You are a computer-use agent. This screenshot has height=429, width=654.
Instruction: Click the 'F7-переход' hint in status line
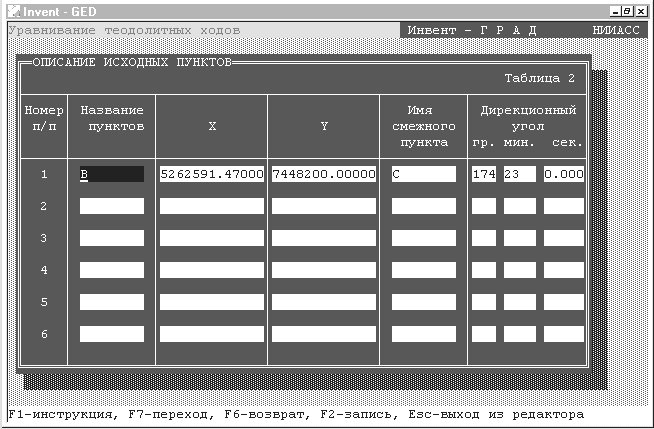tap(168, 415)
